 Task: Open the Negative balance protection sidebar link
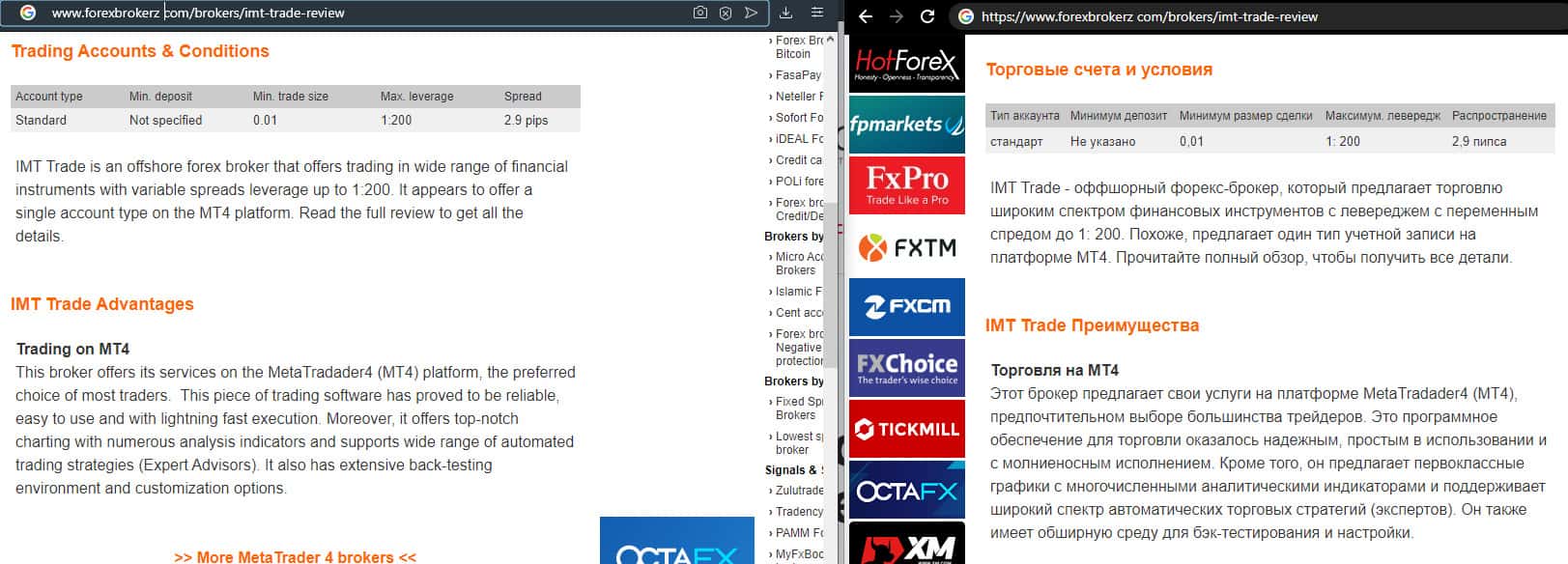click(798, 347)
